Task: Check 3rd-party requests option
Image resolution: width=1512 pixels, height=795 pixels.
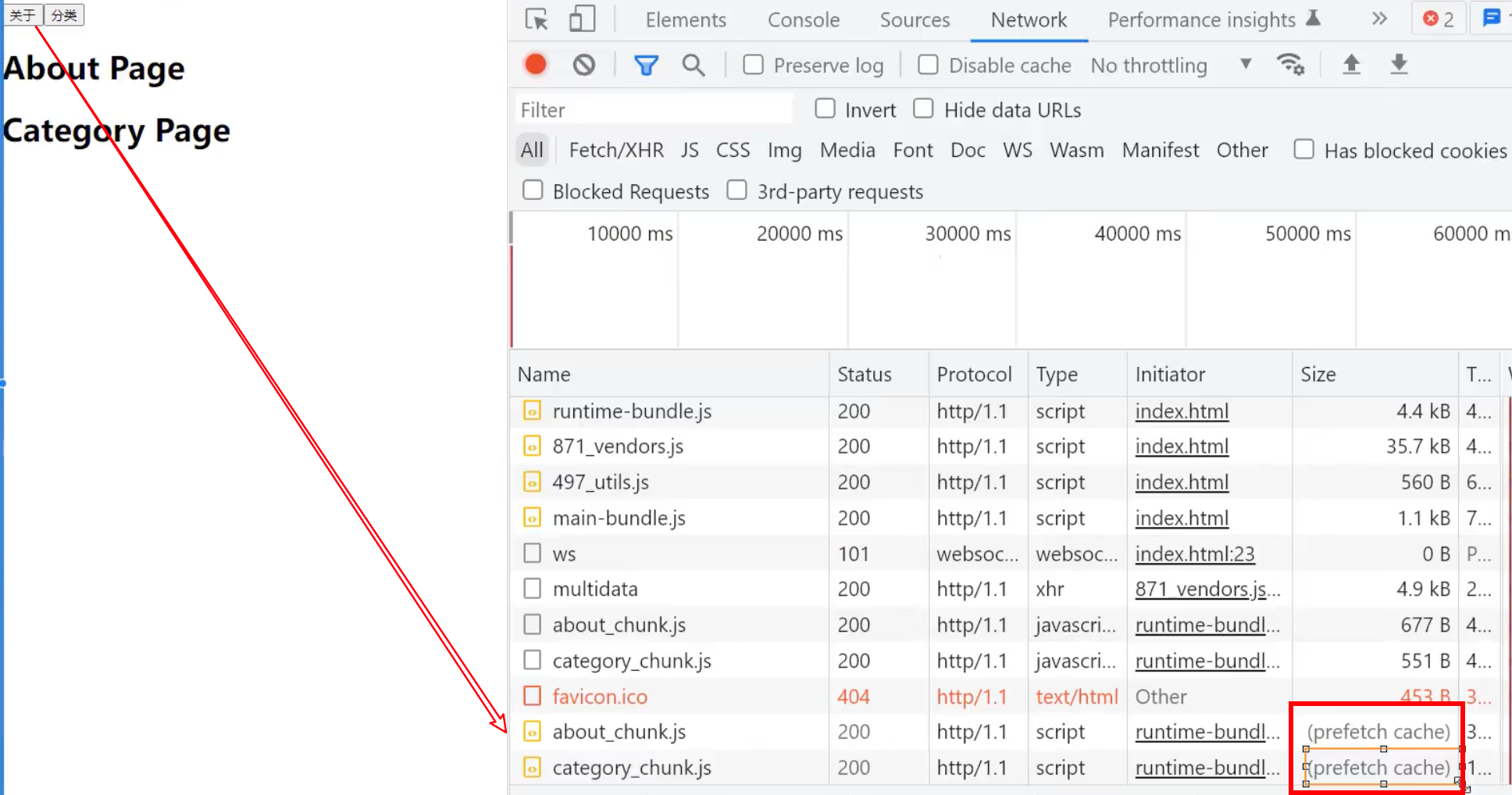Action: coord(736,191)
